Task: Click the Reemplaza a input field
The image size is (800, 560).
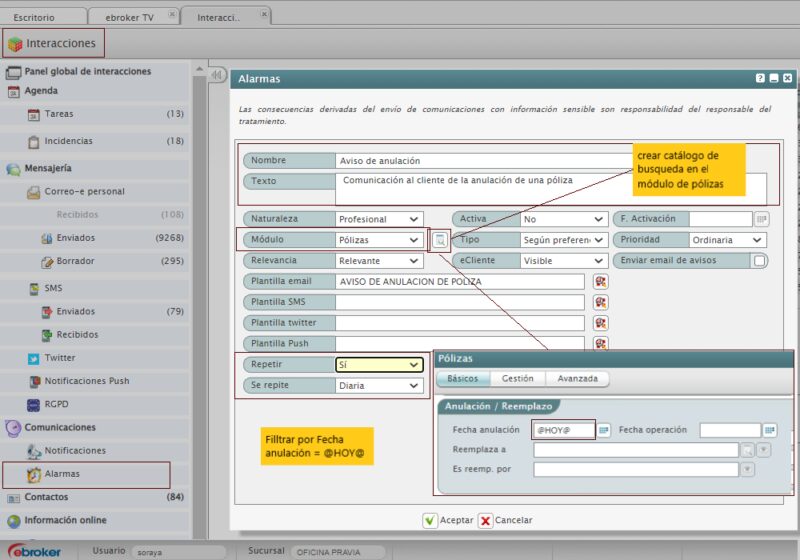Action: 636,450
